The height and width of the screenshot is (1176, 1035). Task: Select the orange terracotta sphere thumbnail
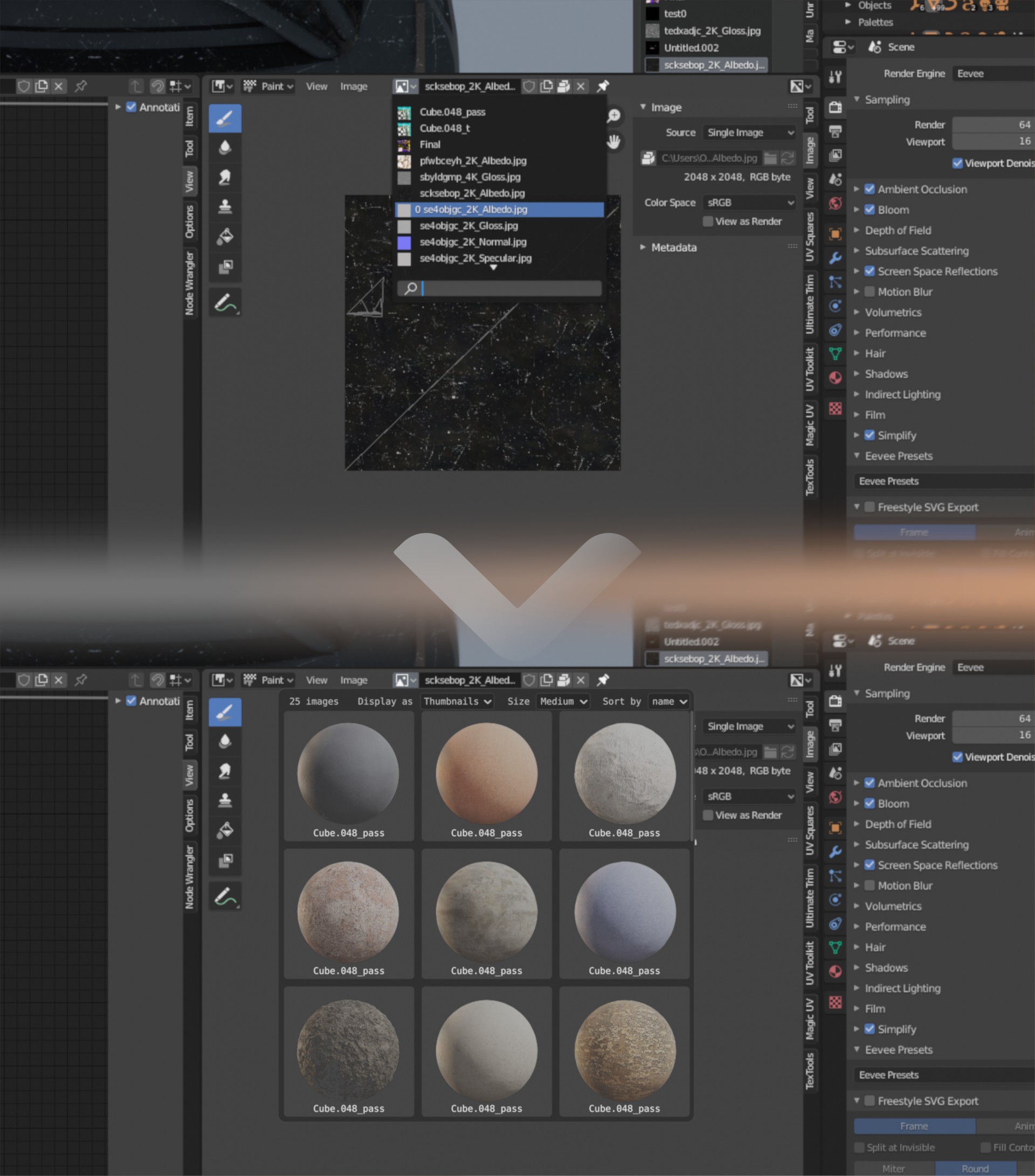click(486, 776)
